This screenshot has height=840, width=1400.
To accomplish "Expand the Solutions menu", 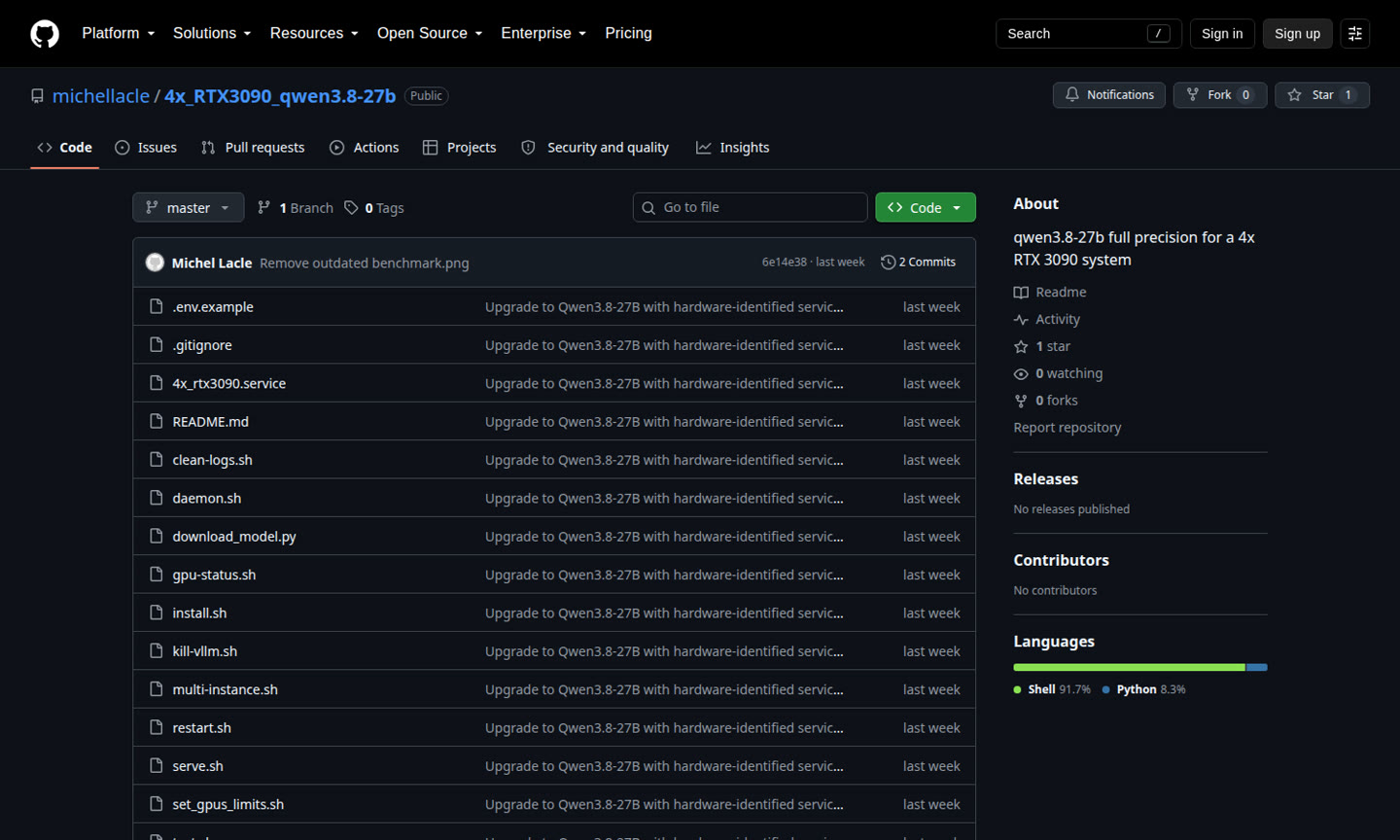I will tap(212, 33).
